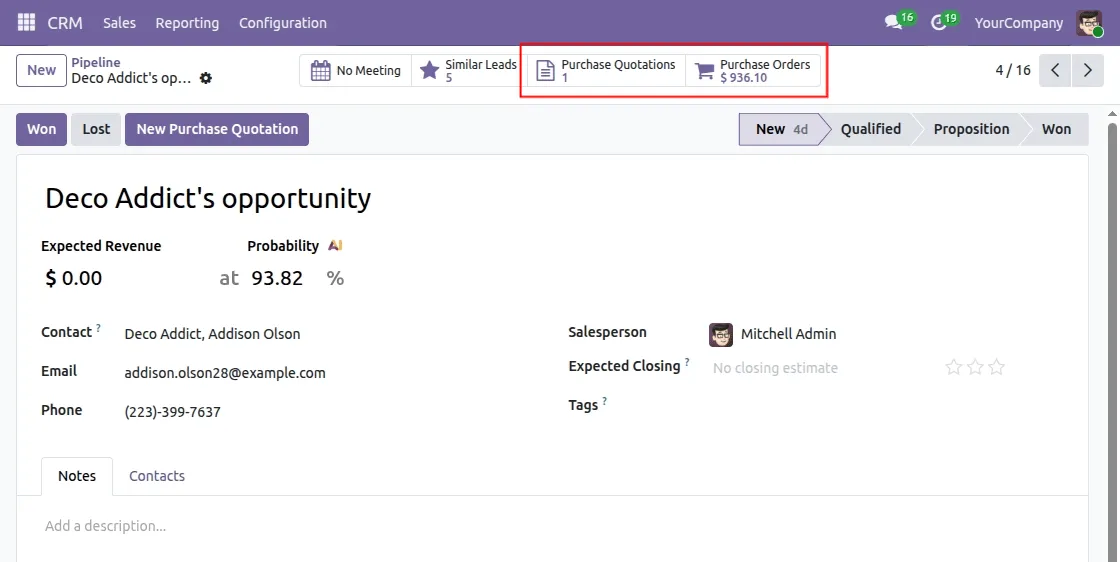Click the Mitchell Admin user avatar
The image size is (1120, 562).
click(x=1089, y=23)
